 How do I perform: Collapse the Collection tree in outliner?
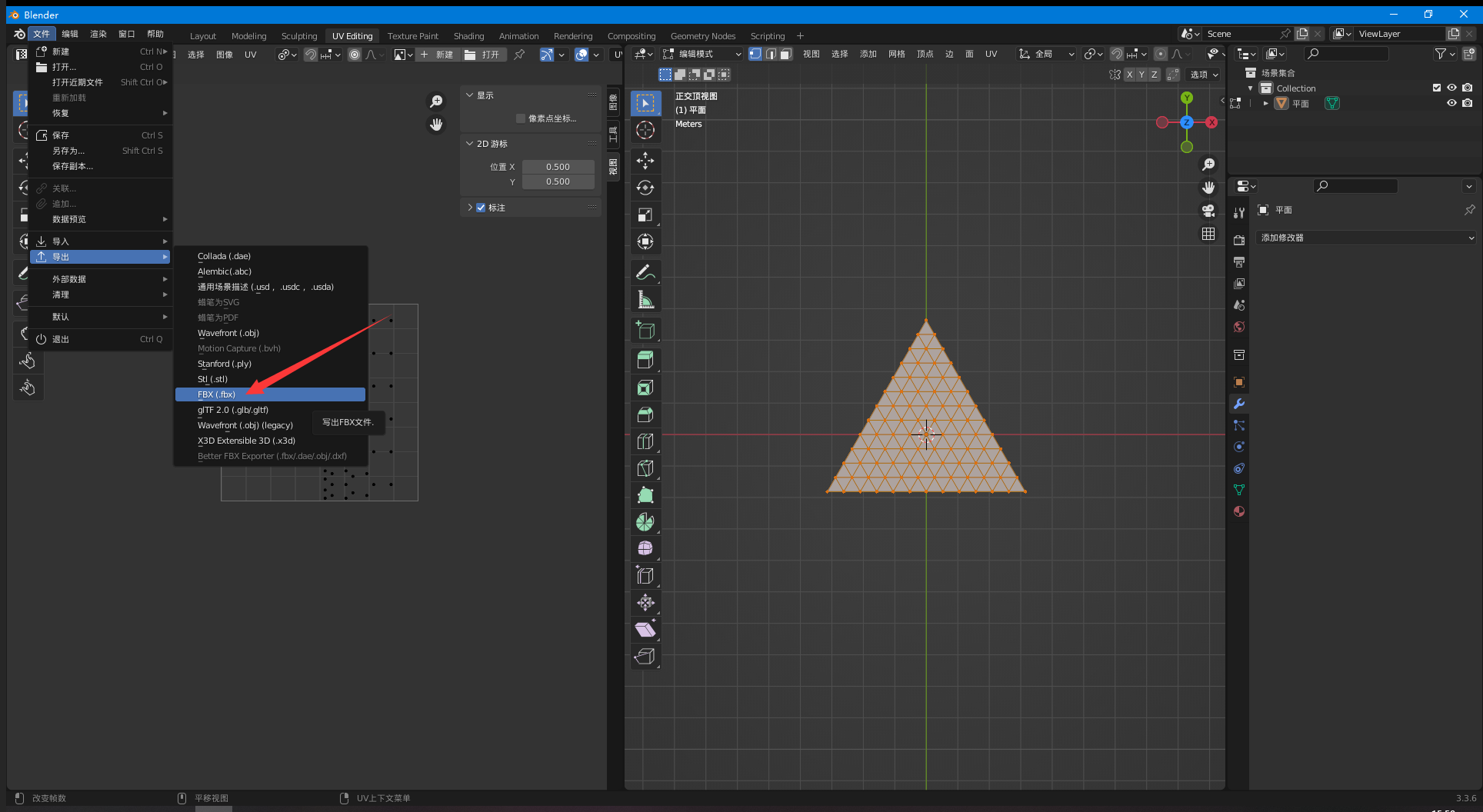tap(1251, 88)
